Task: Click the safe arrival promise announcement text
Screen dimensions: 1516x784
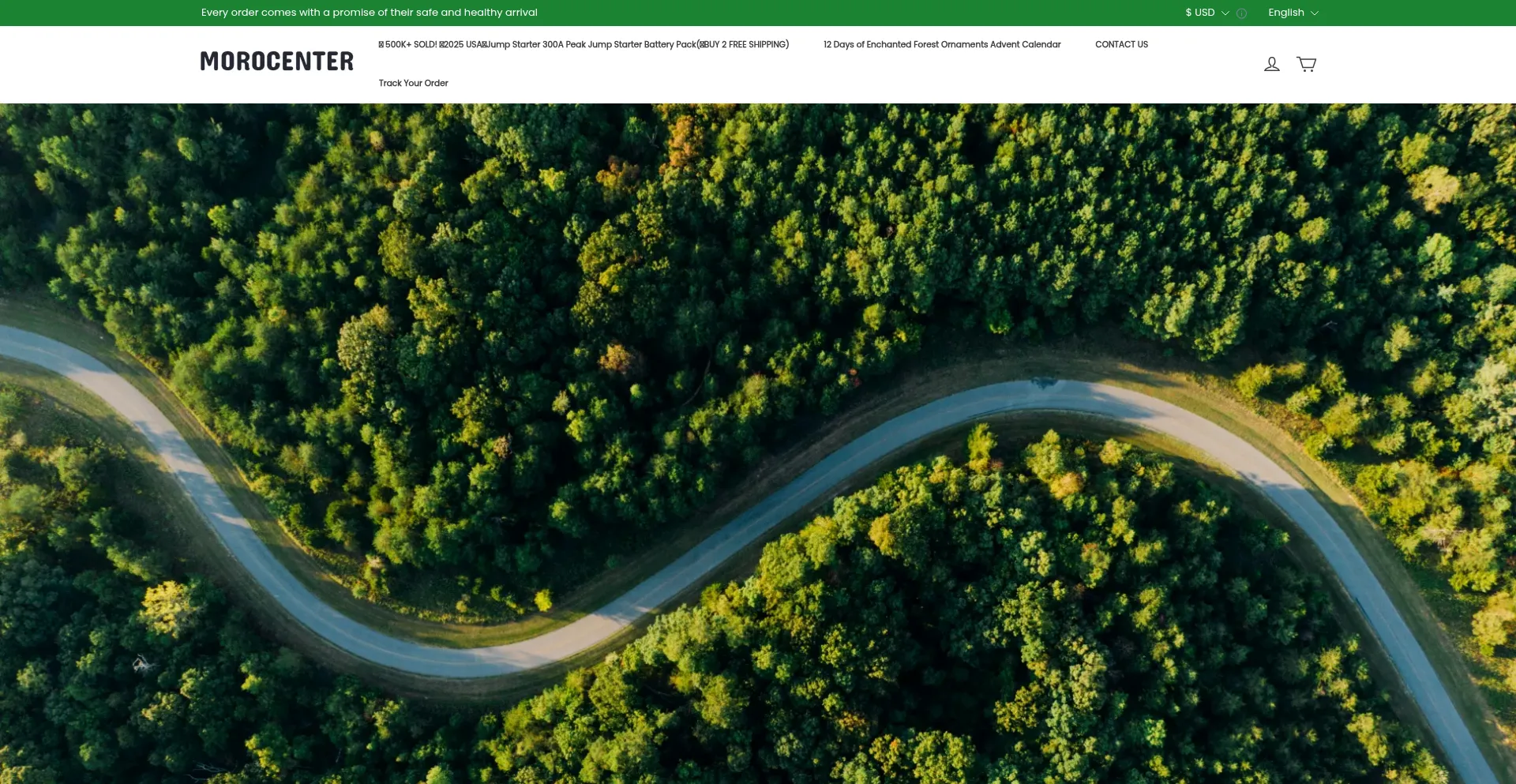Action: [x=369, y=13]
